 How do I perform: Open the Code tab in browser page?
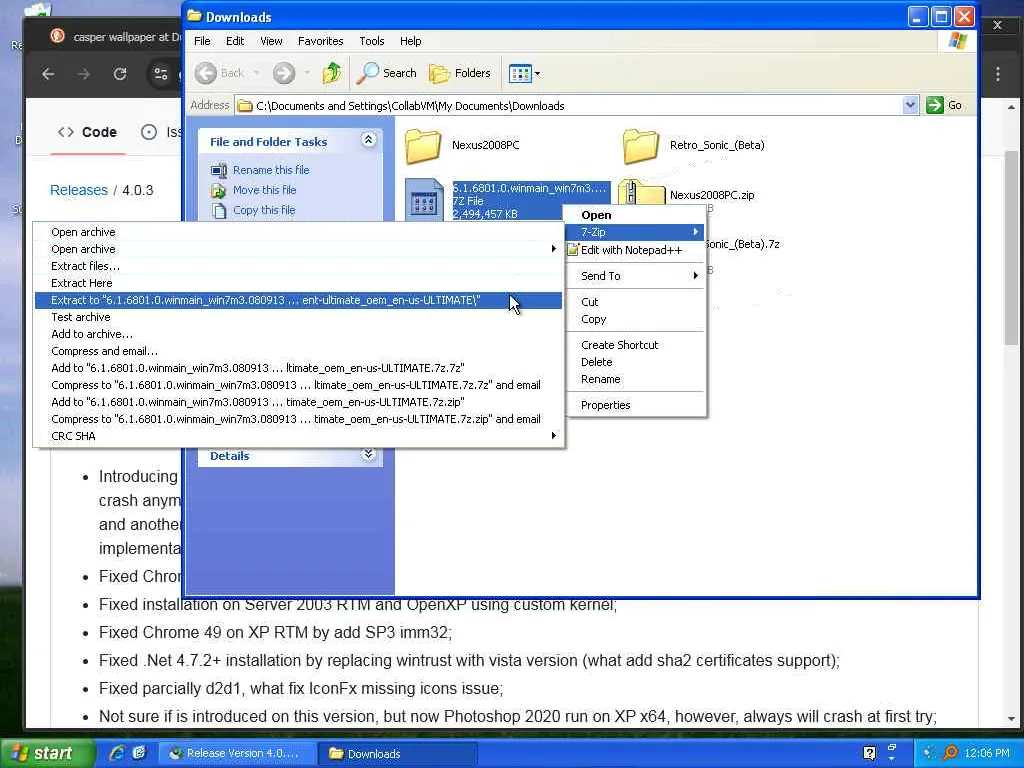click(88, 132)
